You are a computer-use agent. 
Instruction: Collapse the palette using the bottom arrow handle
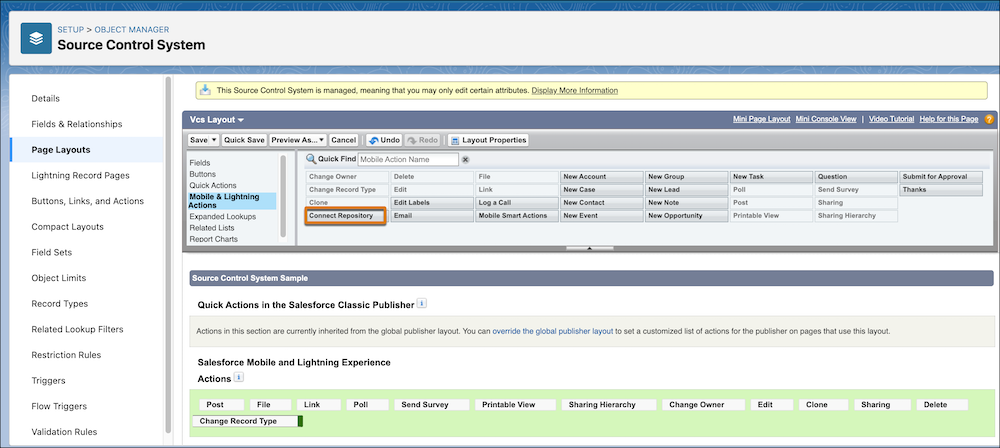[589, 248]
